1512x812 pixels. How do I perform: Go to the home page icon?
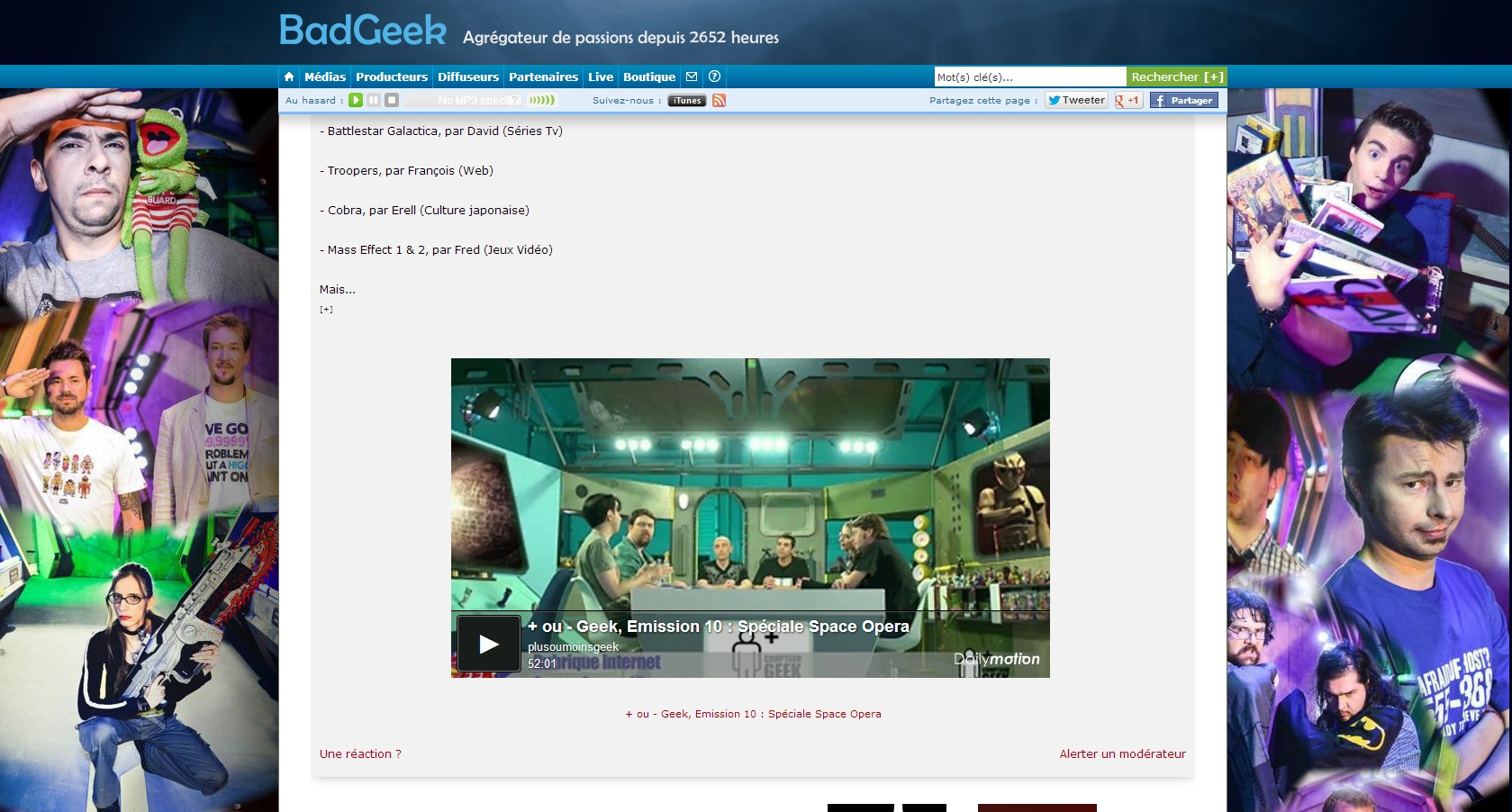click(x=289, y=77)
